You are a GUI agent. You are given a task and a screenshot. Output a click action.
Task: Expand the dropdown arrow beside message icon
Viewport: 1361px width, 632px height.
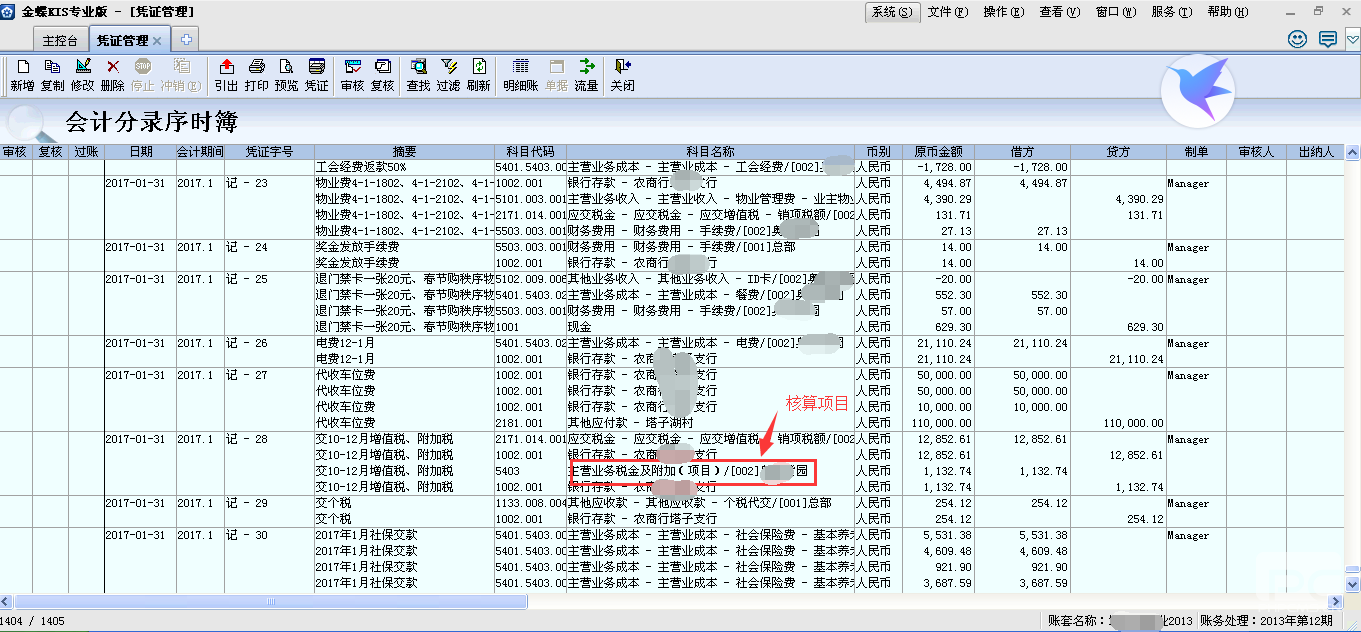(x=1351, y=40)
